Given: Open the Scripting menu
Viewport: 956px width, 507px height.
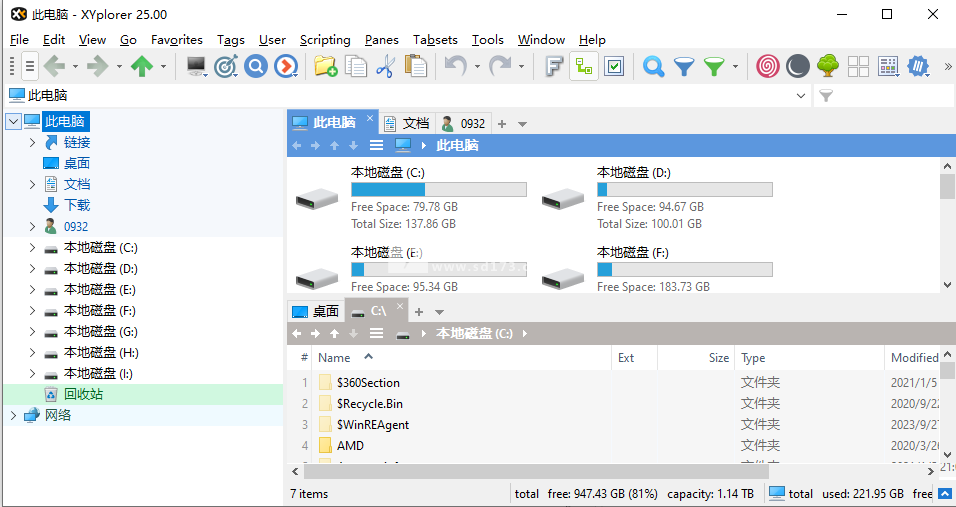Looking at the screenshot, I should tap(325, 40).
